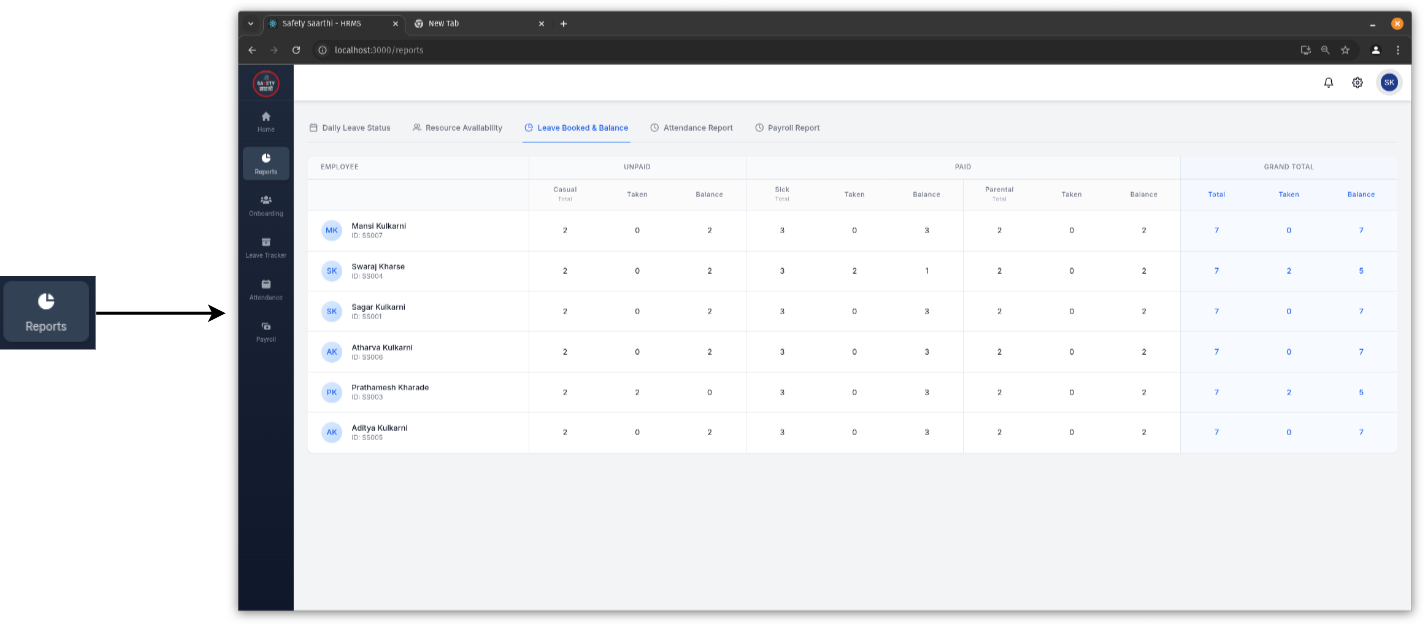
Task: Switch to the Daily Leave Status tab
Action: pyautogui.click(x=350, y=128)
